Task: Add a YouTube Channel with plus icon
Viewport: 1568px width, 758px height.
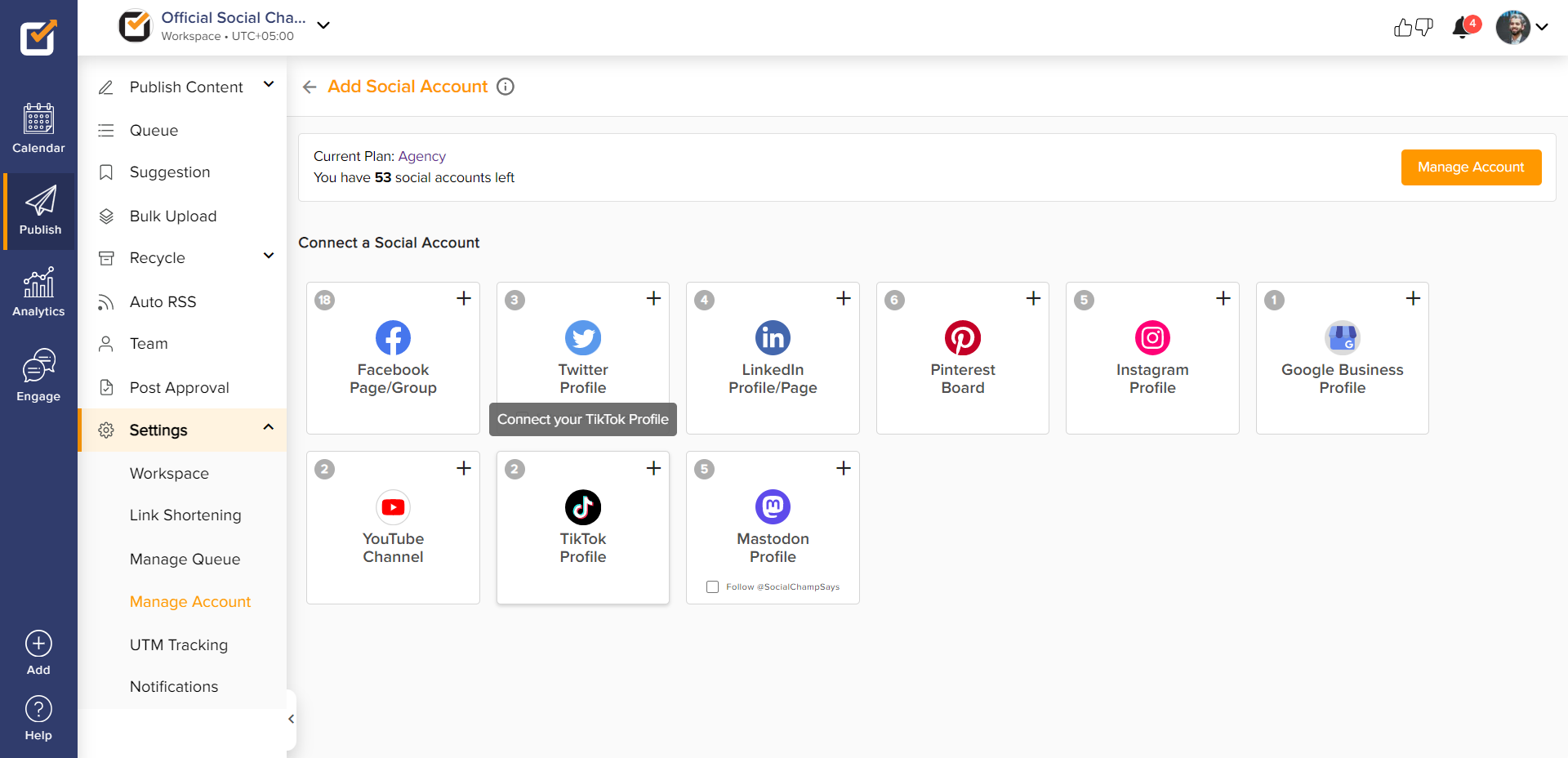Action: tap(464, 468)
